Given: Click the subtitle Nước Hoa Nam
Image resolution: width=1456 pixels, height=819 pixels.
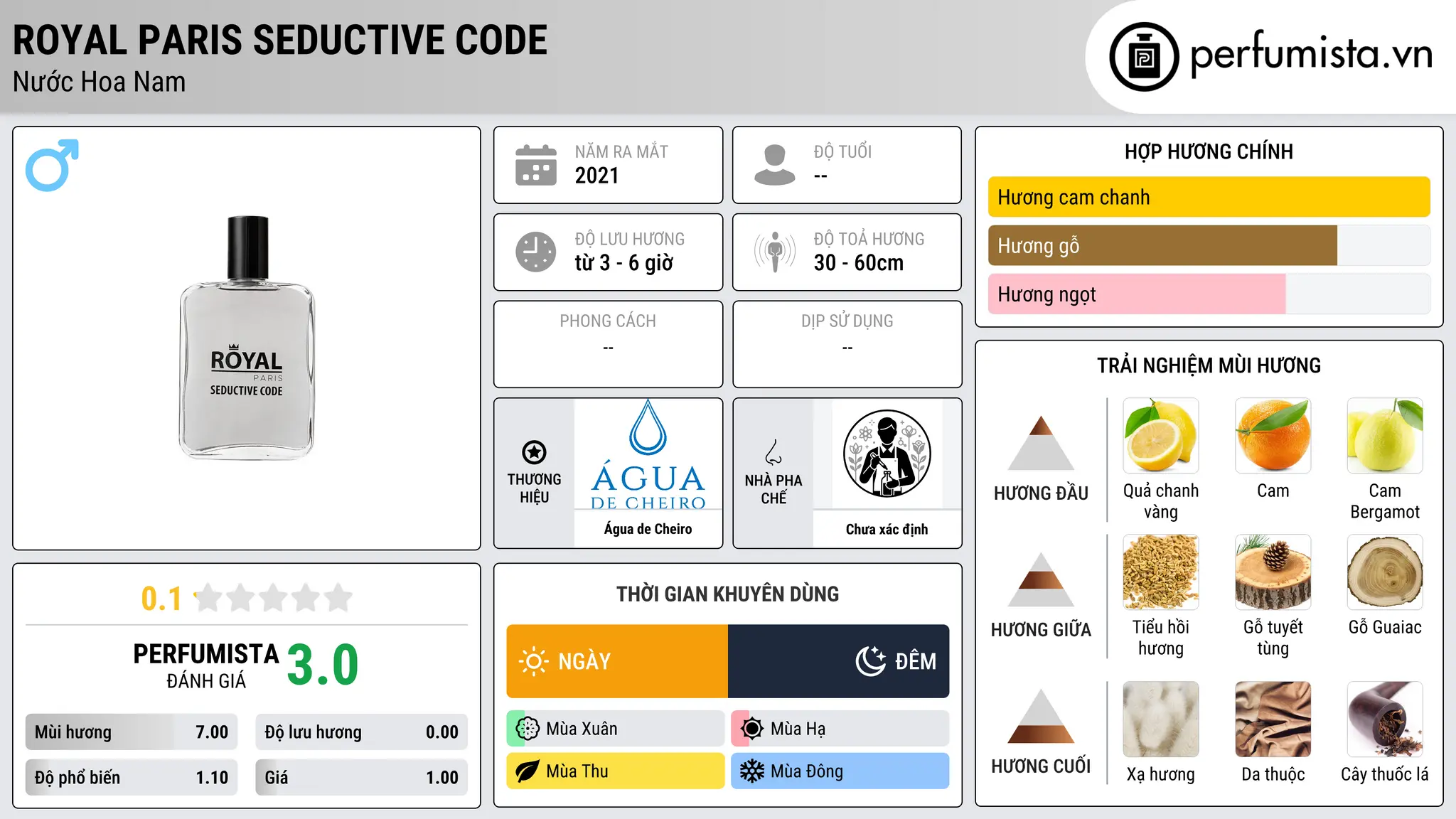Looking at the screenshot, I should click(x=100, y=82).
